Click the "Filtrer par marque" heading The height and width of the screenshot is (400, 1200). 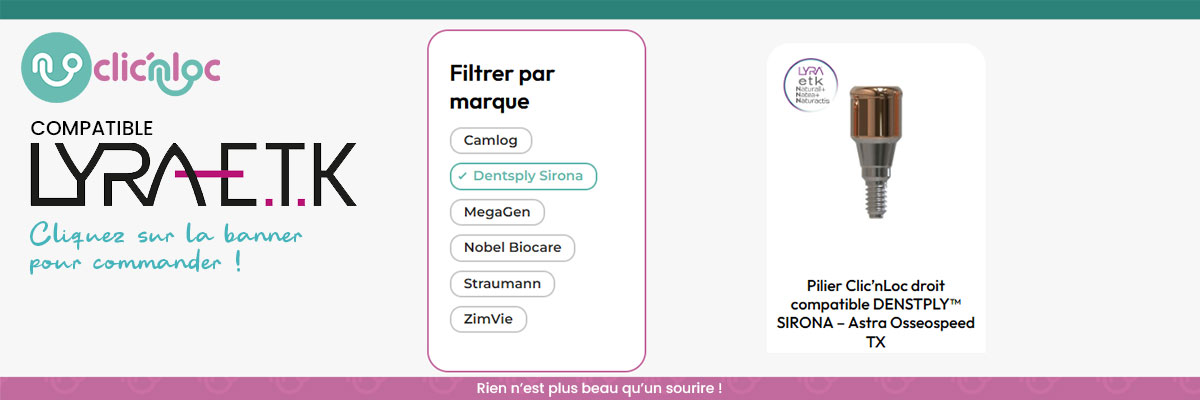tap(502, 87)
